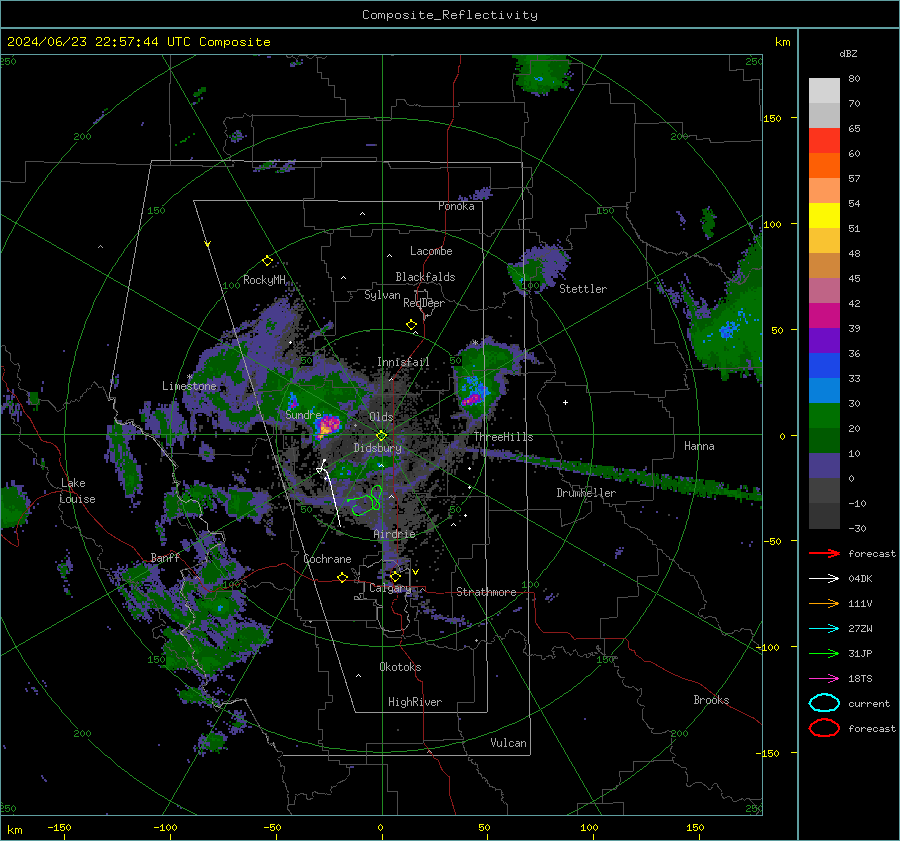This screenshot has width=900, height=841.
Task: Click the Lake Louise label
Action: (77, 491)
